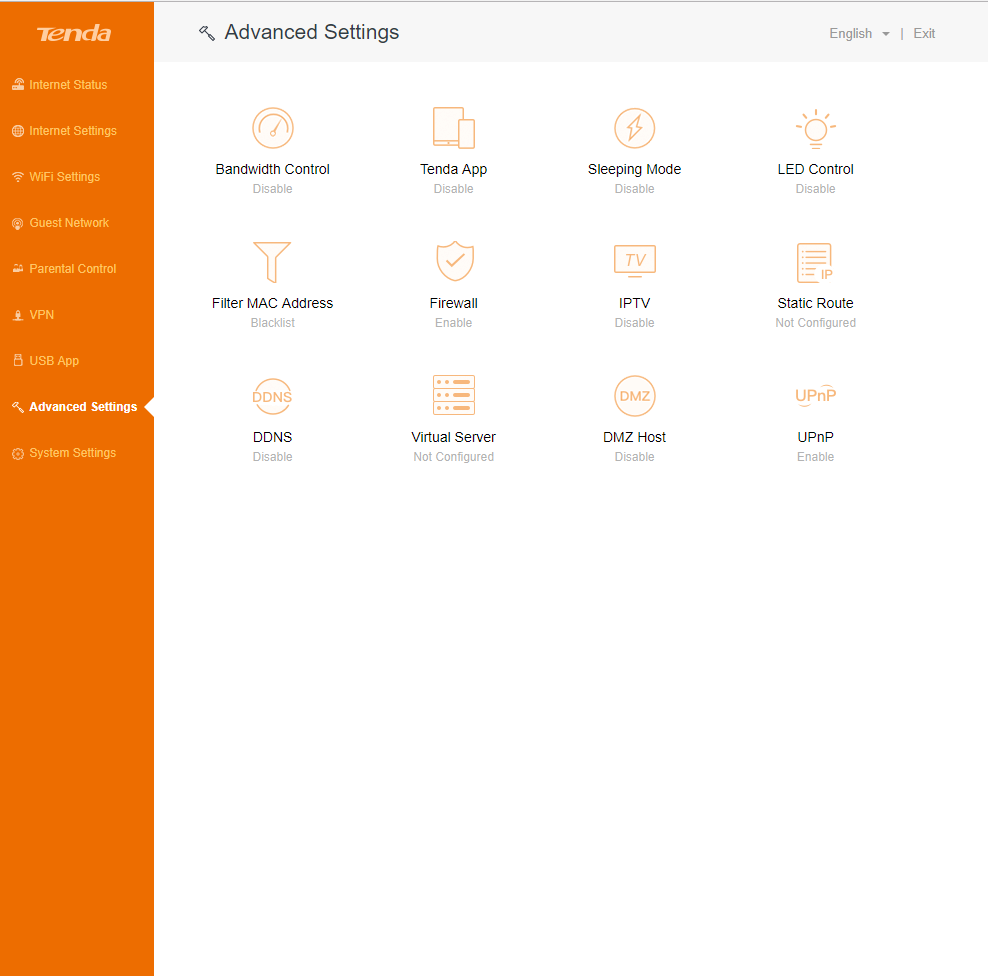
Task: Click the Tenda logo
Action: click(74, 33)
